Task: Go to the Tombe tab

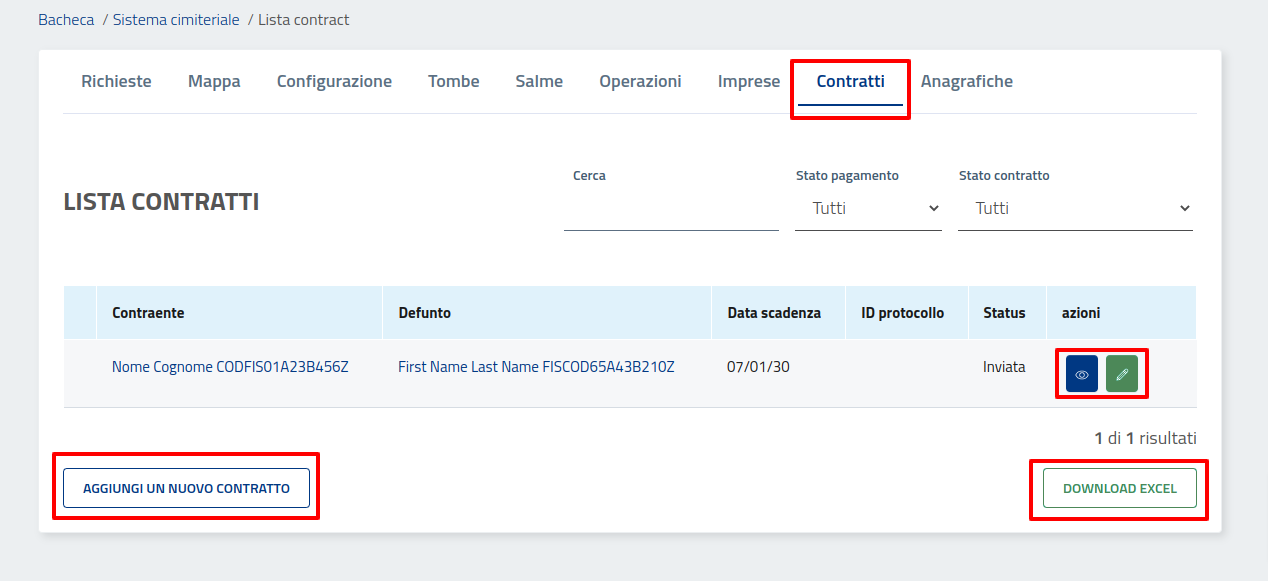Action: 453,82
